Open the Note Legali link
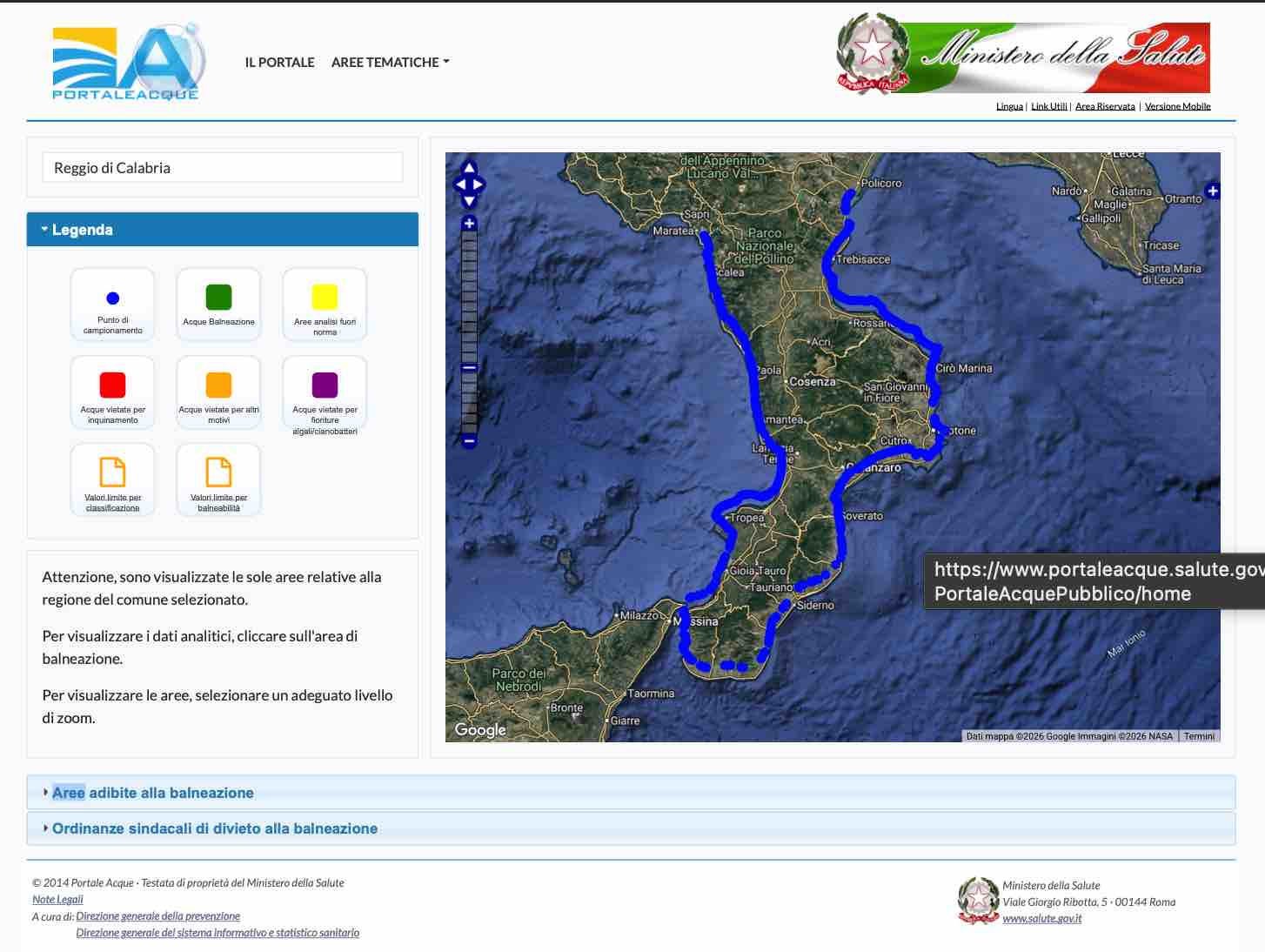Image resolution: width=1265 pixels, height=952 pixels. tap(57, 899)
